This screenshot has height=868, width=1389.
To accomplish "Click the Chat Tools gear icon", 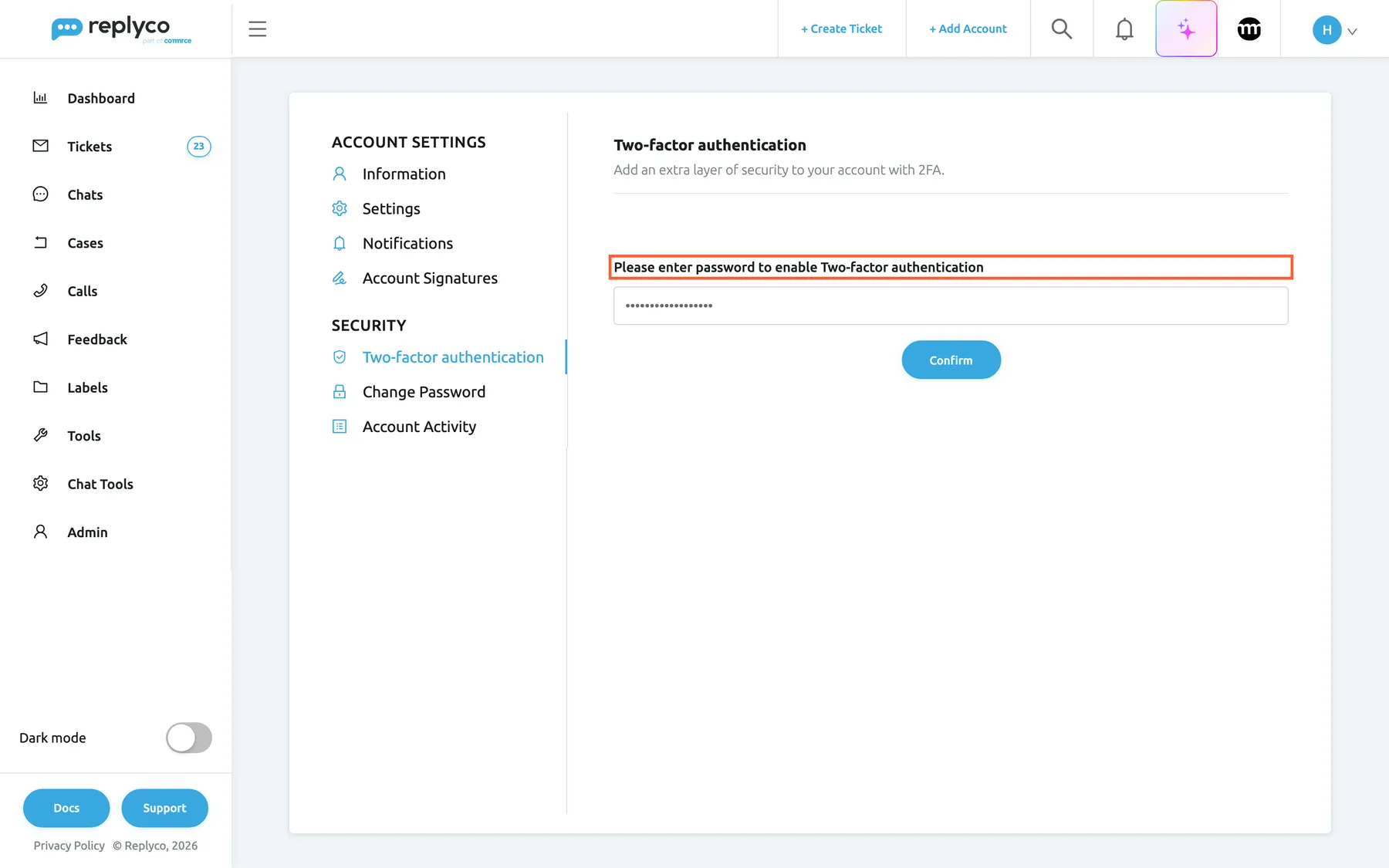I will (40, 484).
